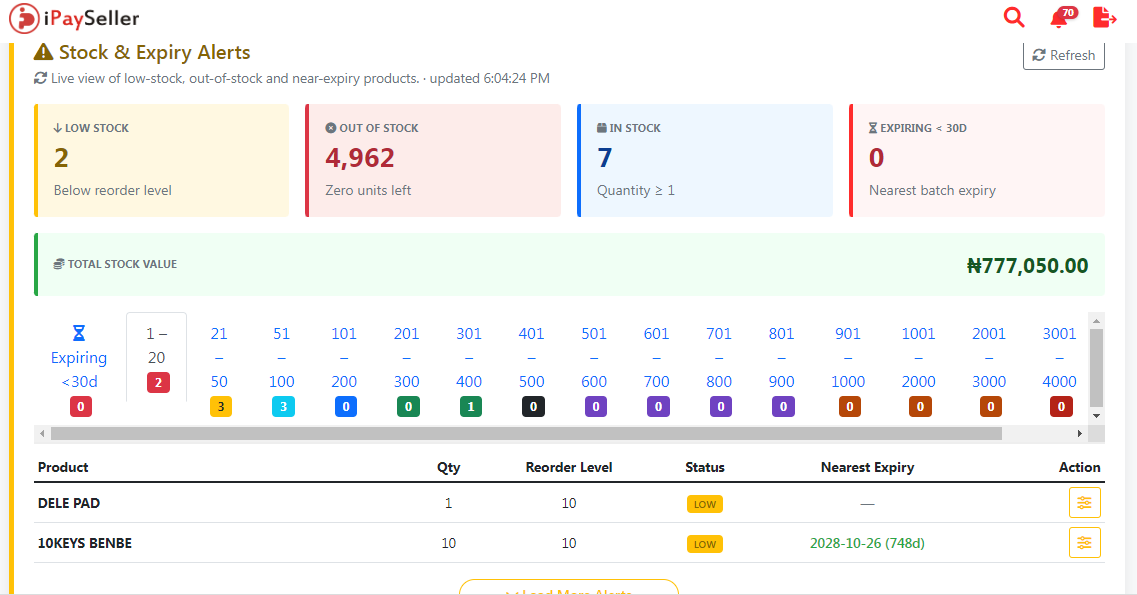Click the horizontal scrollbar right arrow

[1080, 433]
